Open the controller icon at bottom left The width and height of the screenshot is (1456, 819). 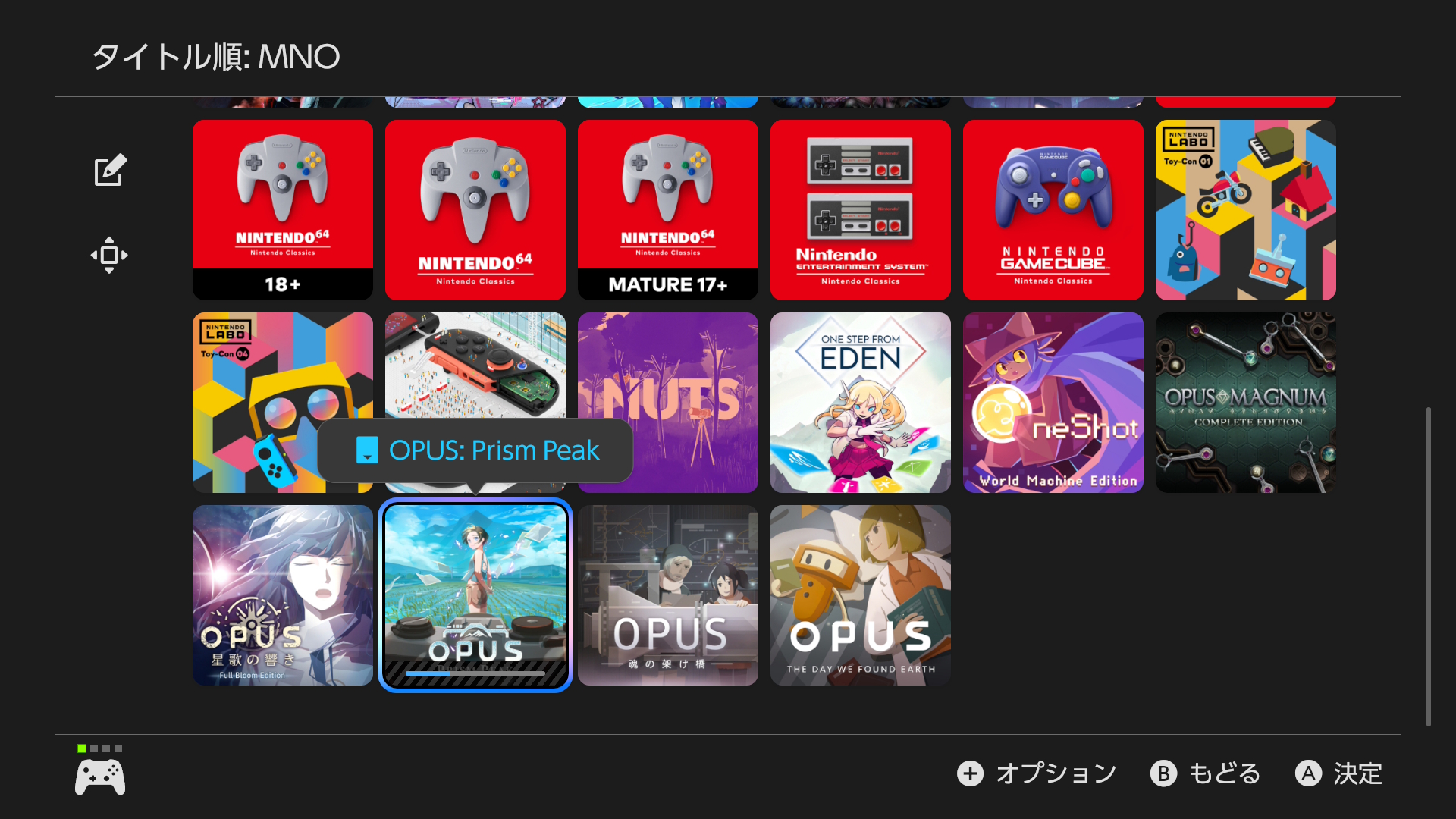tap(100, 777)
